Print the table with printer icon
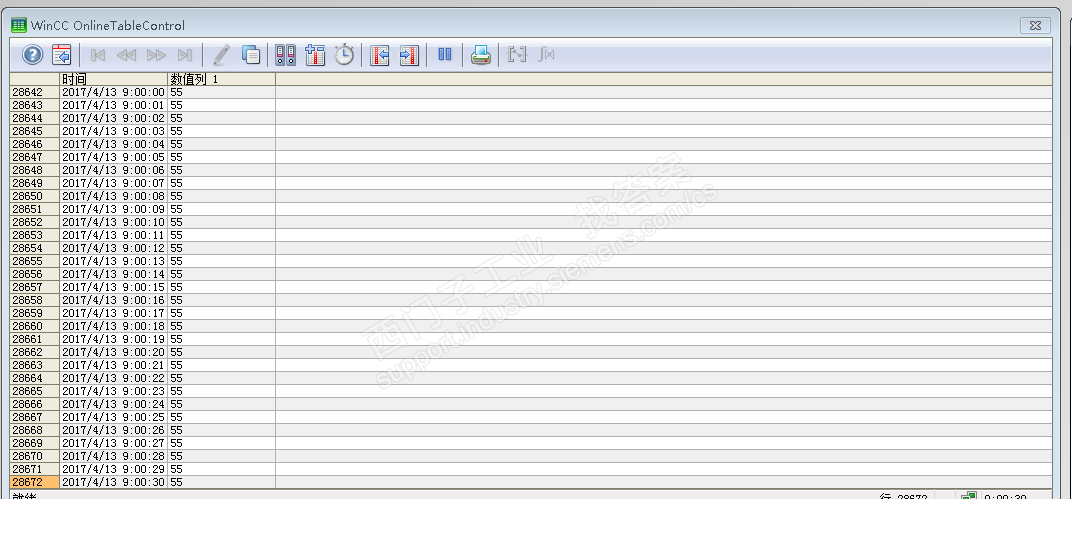1072x540 pixels. point(481,55)
